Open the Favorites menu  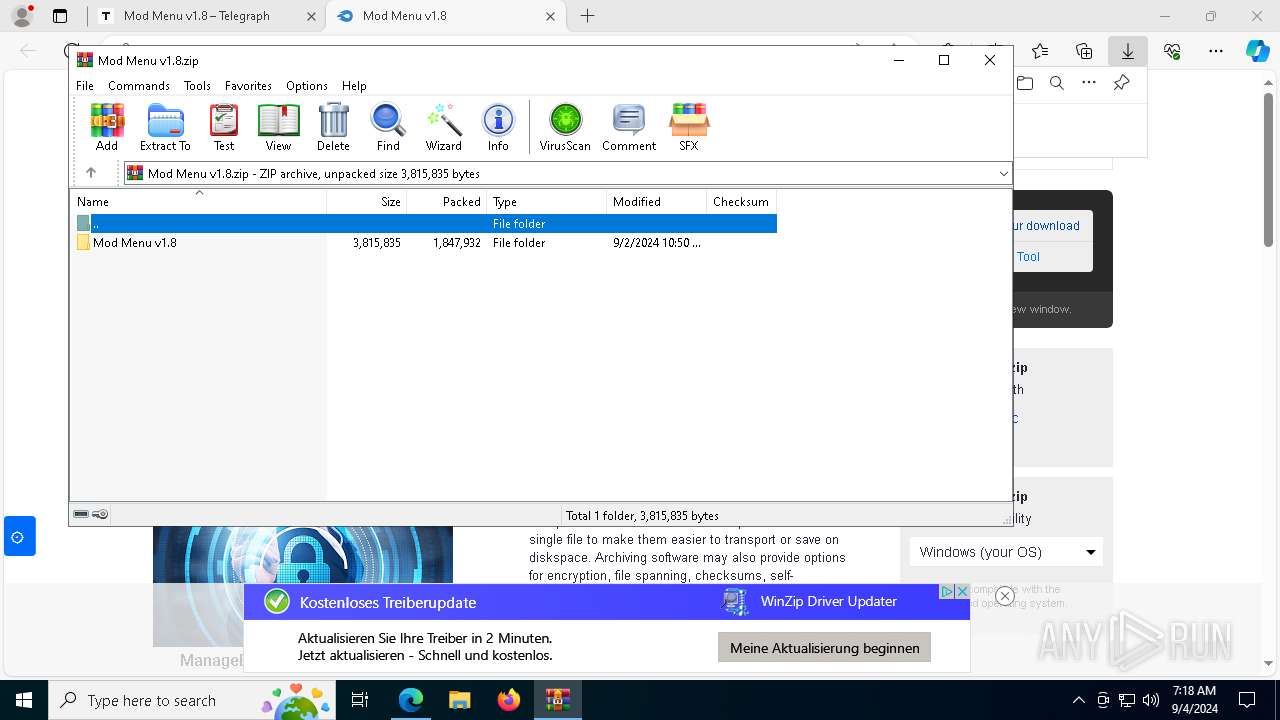coord(248,86)
